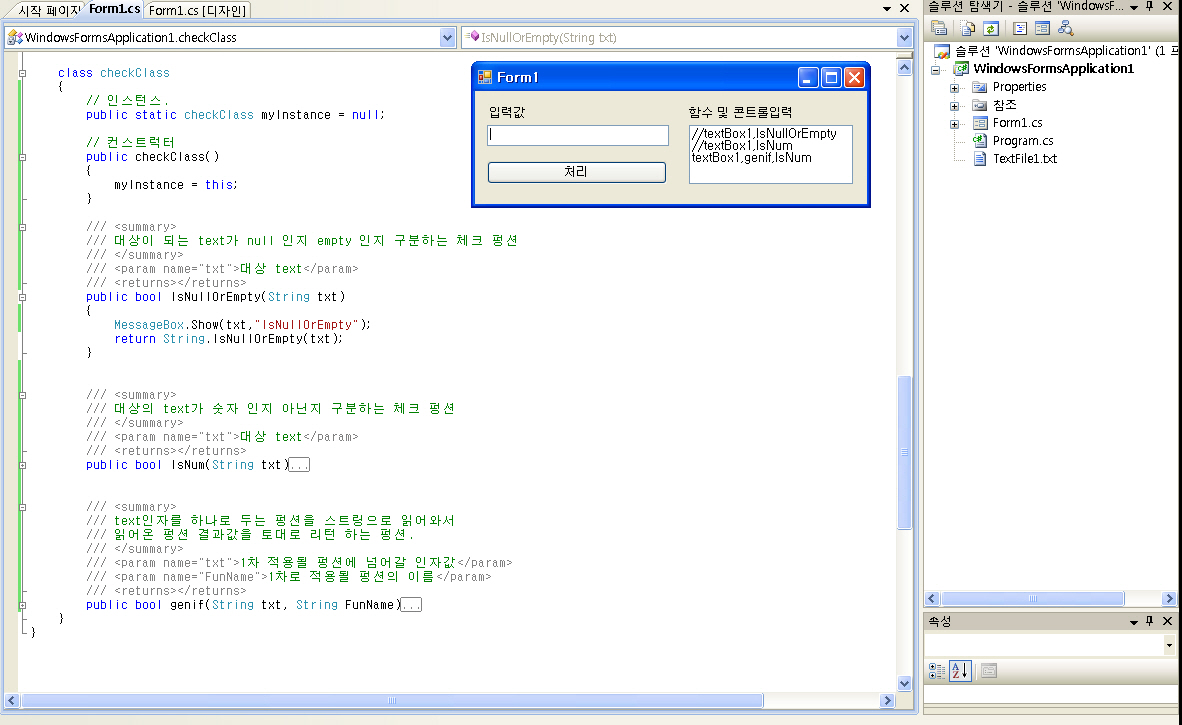
Task: Collapse the checkClass() constructor block
Action: click(23, 158)
